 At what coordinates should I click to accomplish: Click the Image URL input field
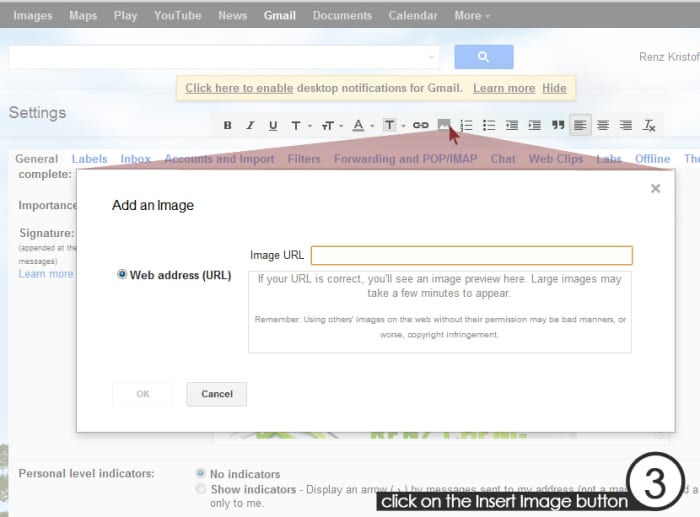click(x=471, y=255)
